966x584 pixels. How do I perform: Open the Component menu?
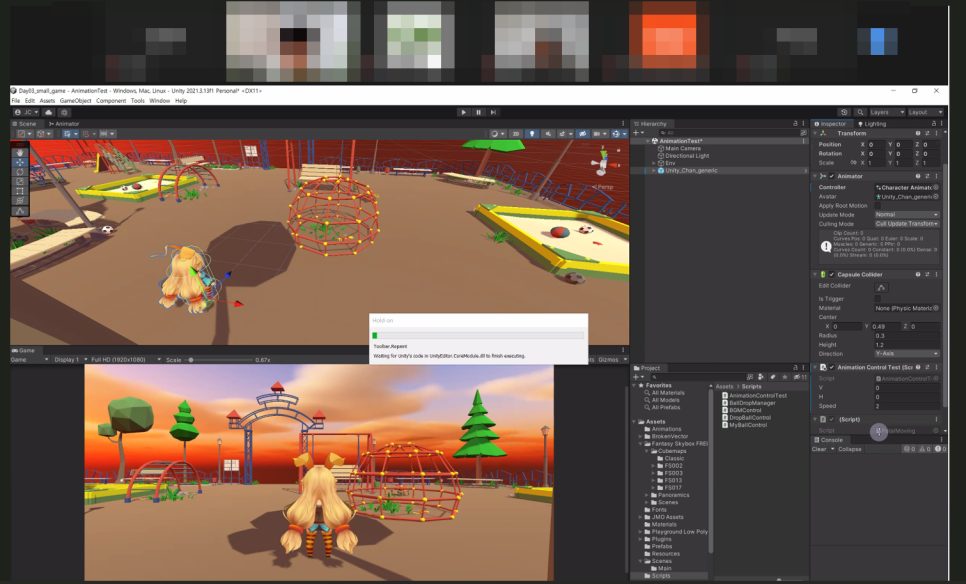click(x=111, y=101)
